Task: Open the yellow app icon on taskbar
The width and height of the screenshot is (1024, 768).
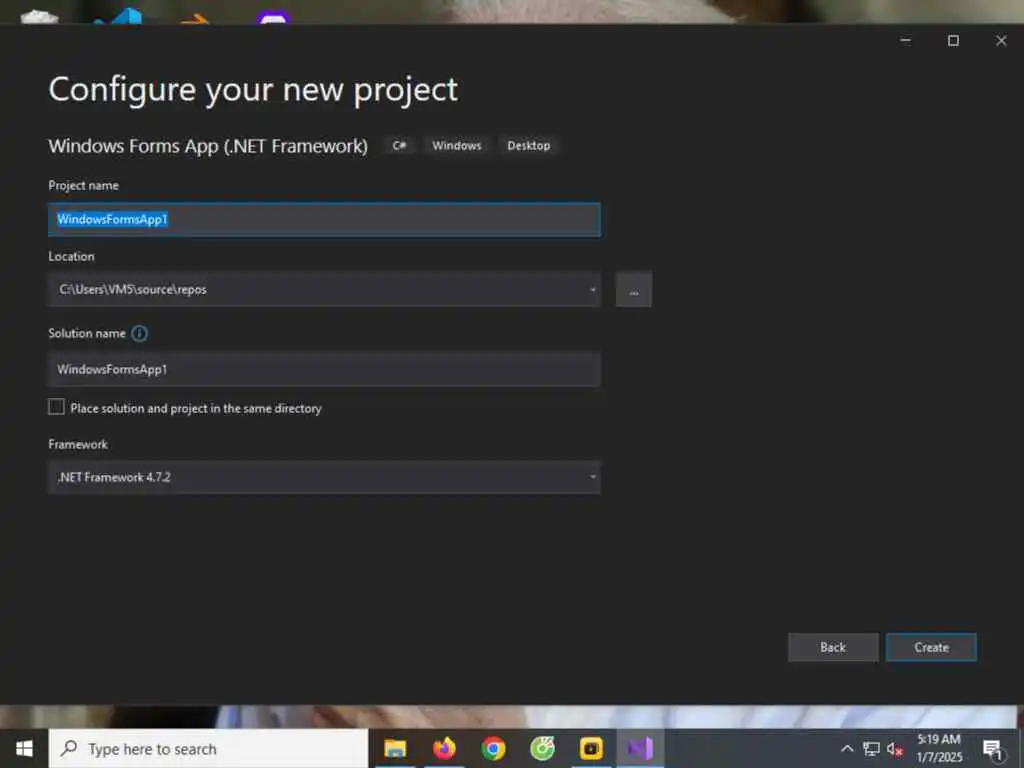Action: coord(591,748)
